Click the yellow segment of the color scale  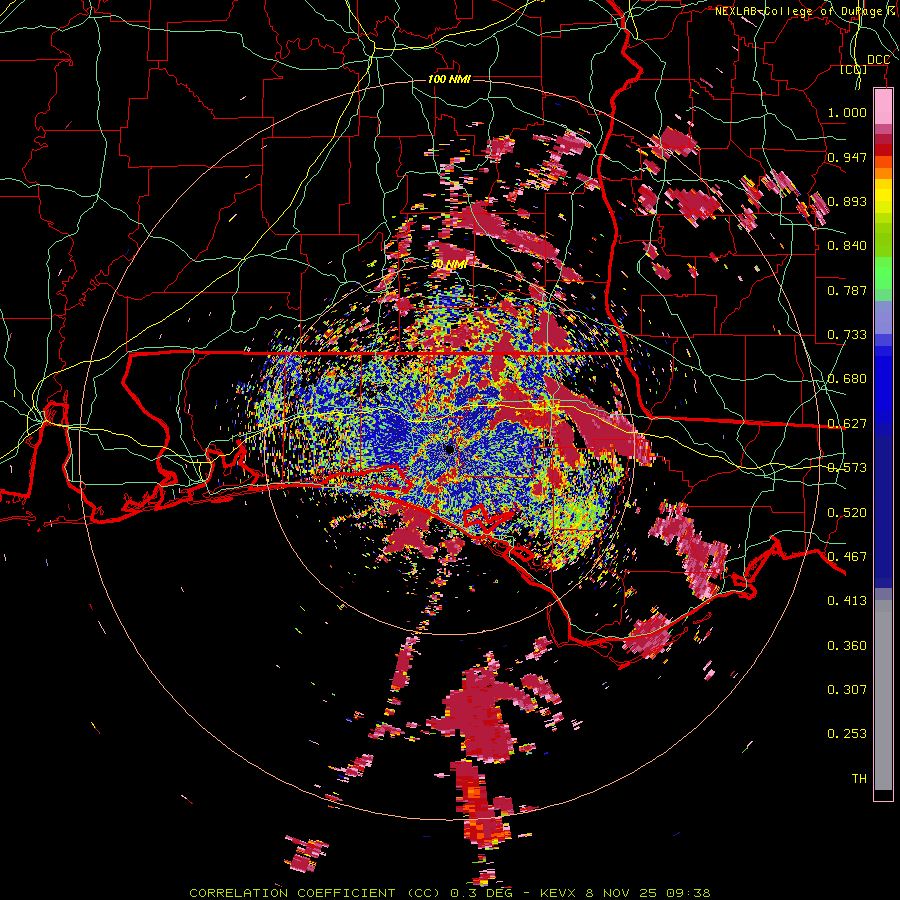pos(883,198)
